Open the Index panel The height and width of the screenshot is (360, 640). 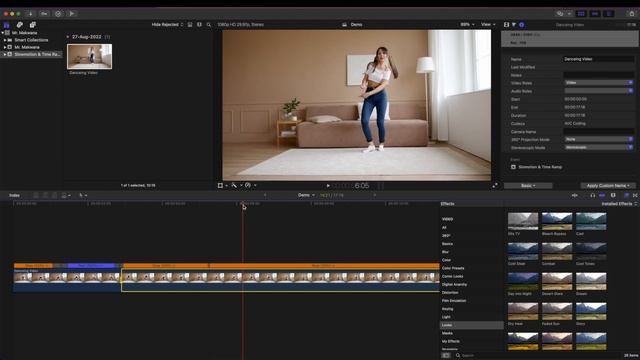point(14,196)
